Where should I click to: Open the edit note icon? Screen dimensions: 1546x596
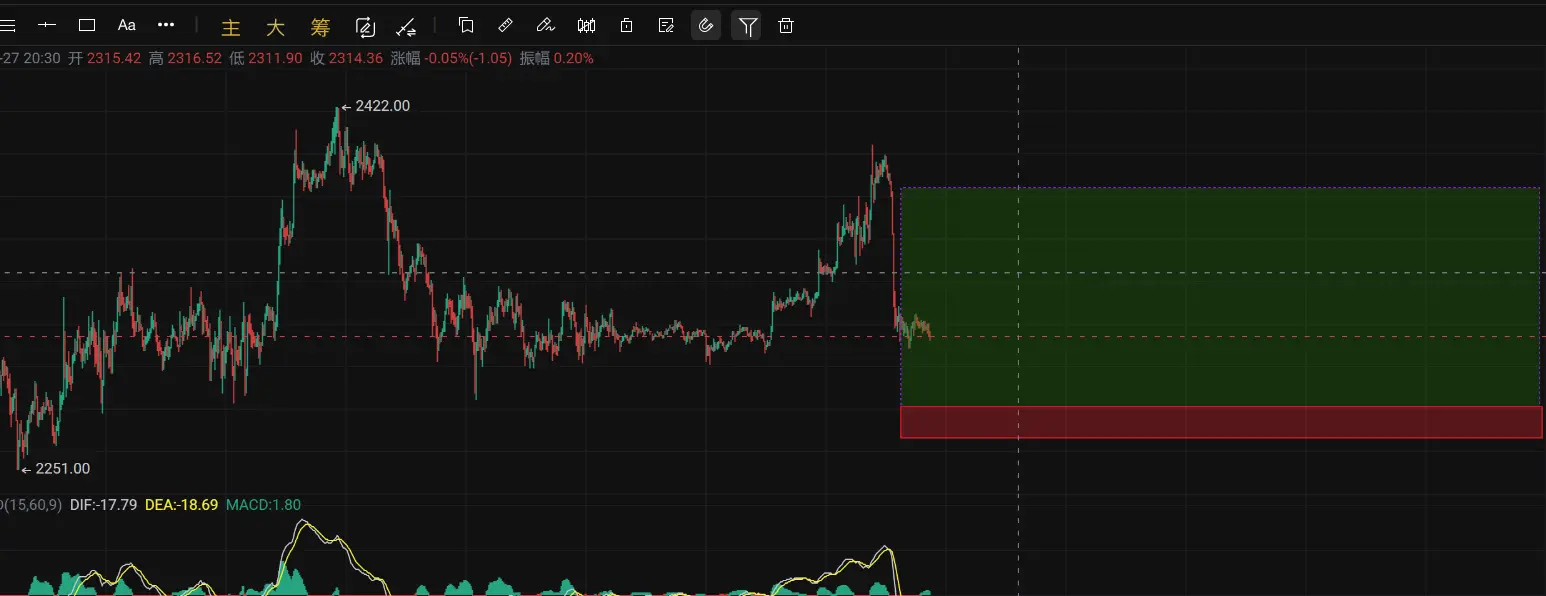666,25
